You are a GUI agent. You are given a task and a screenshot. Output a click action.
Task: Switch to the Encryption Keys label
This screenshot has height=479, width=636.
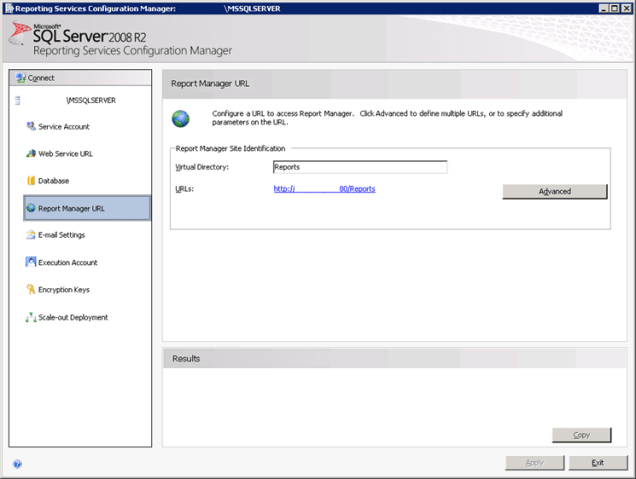click(64, 290)
